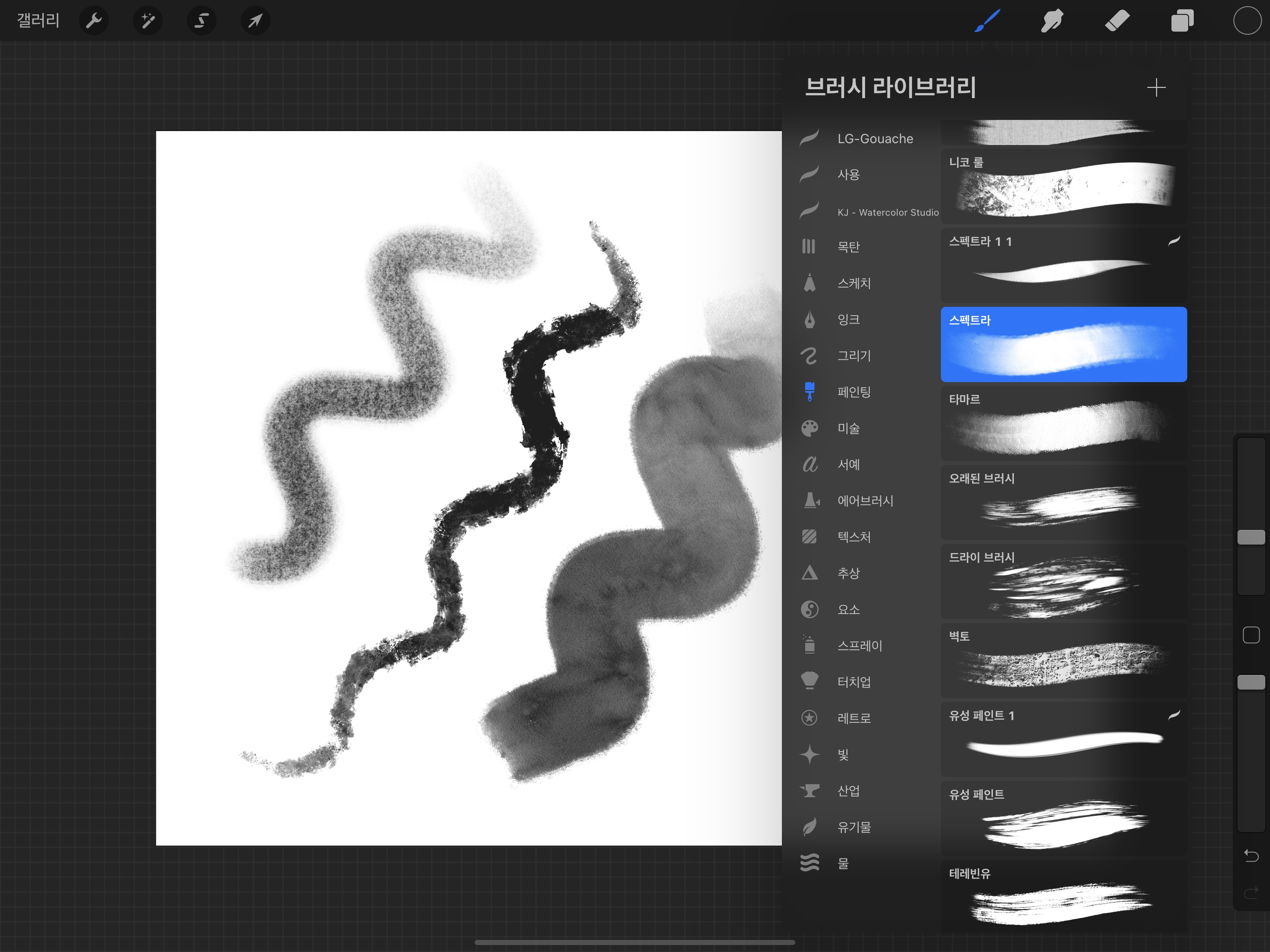Choose the 니코 룰 brush
This screenshot has height=952, width=1270.
click(x=1063, y=186)
